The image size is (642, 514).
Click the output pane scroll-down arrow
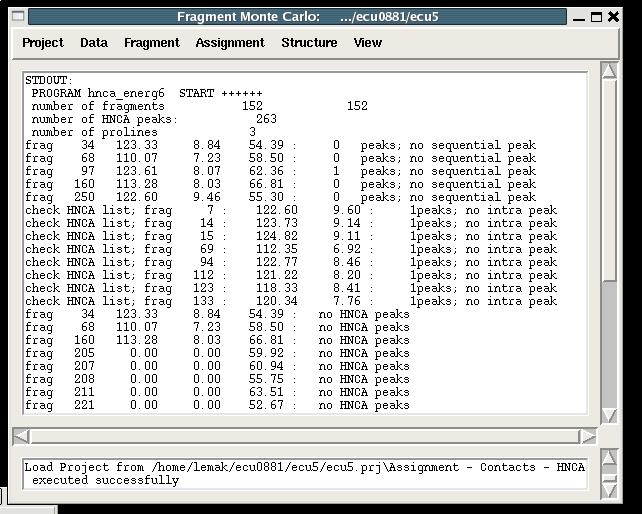[609, 415]
